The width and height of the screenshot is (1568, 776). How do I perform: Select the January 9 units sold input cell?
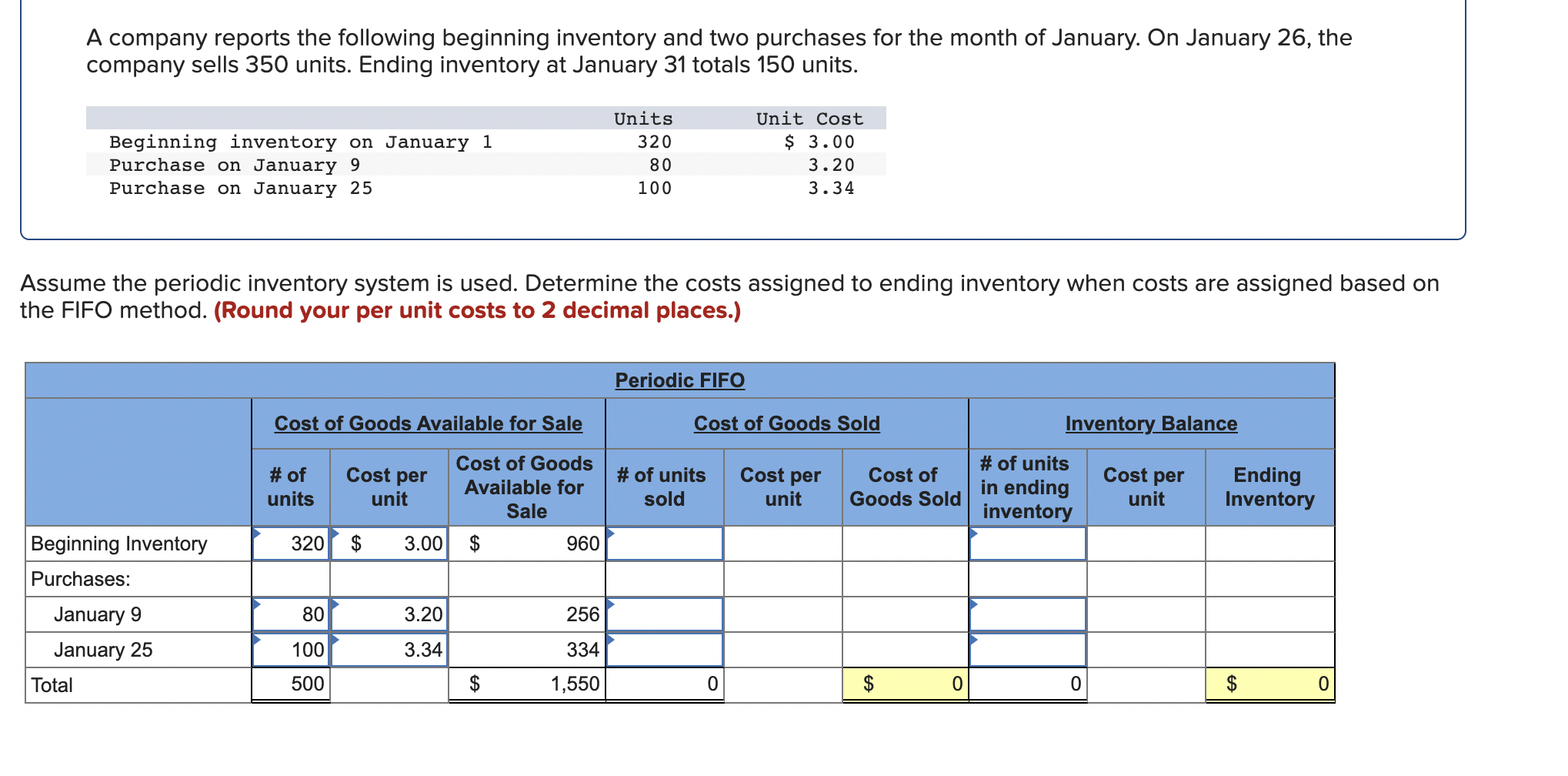665,614
